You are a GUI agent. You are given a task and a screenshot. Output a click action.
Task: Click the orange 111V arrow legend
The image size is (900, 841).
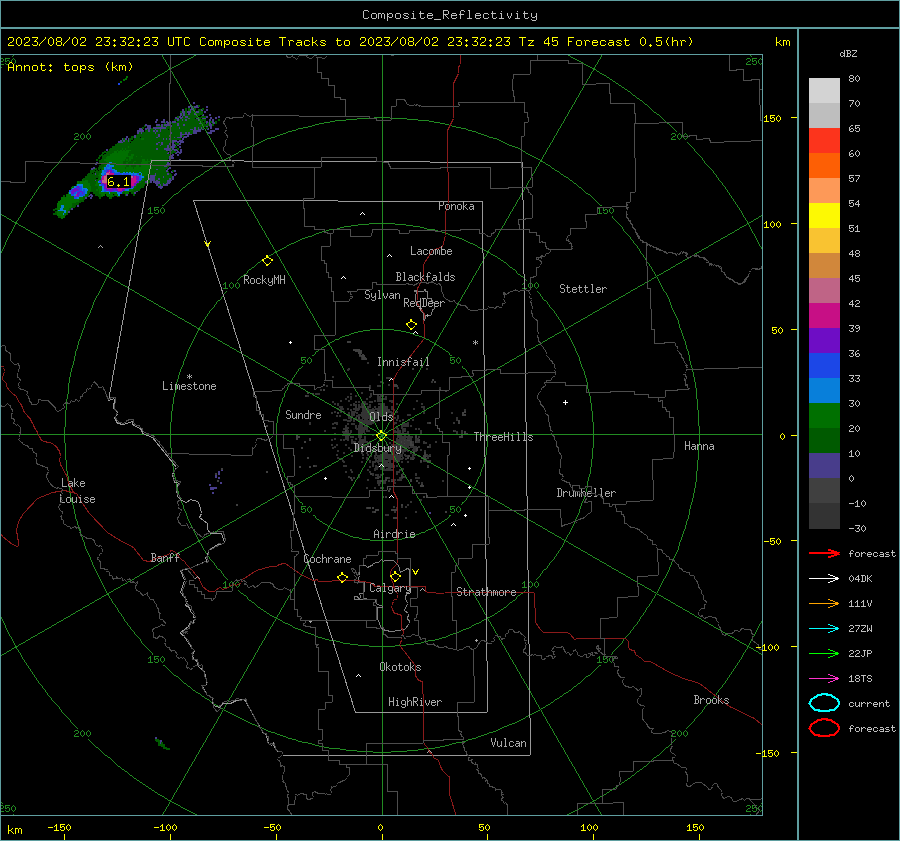[824, 603]
